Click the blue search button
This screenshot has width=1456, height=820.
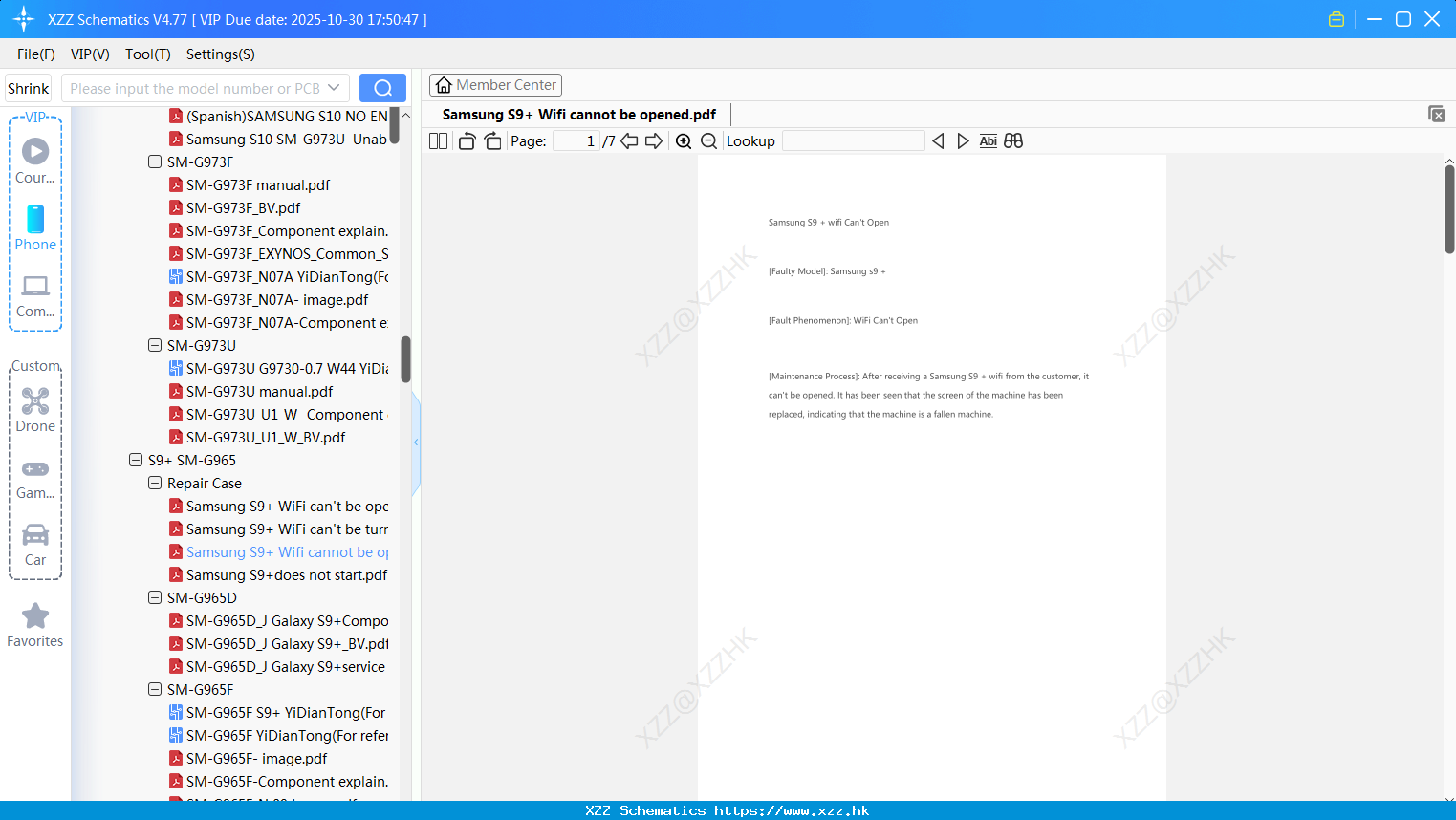click(382, 88)
